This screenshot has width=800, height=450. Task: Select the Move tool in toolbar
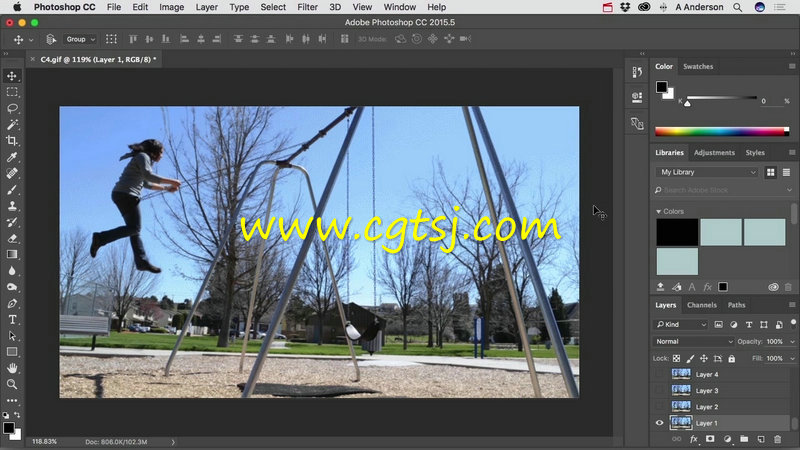click(x=12, y=76)
